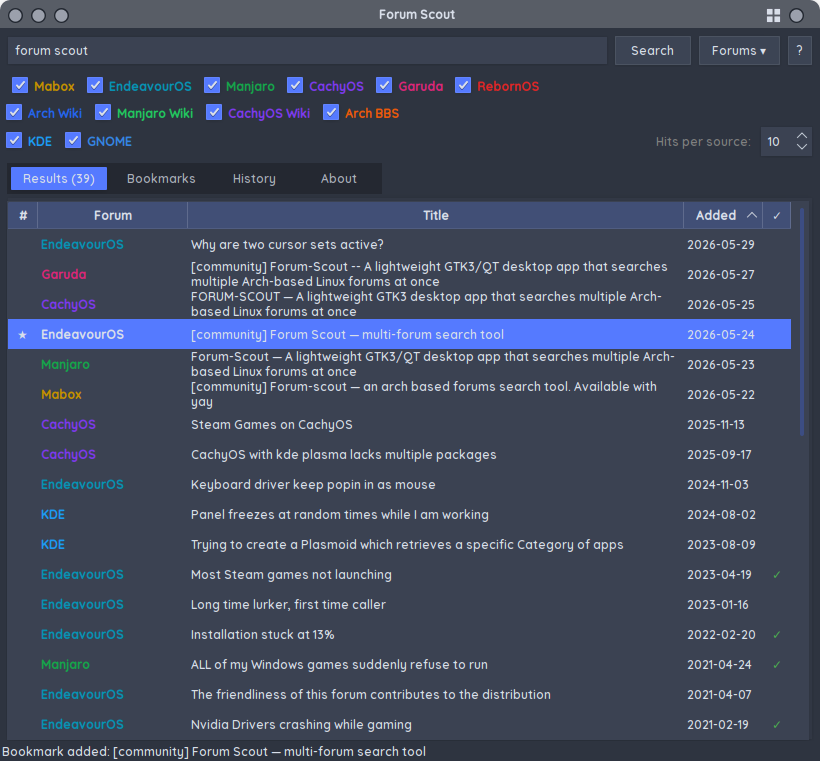Viewport: 820px width, 761px height.
Task: Click the green checkmark on Most Steam games row
Action: (777, 575)
